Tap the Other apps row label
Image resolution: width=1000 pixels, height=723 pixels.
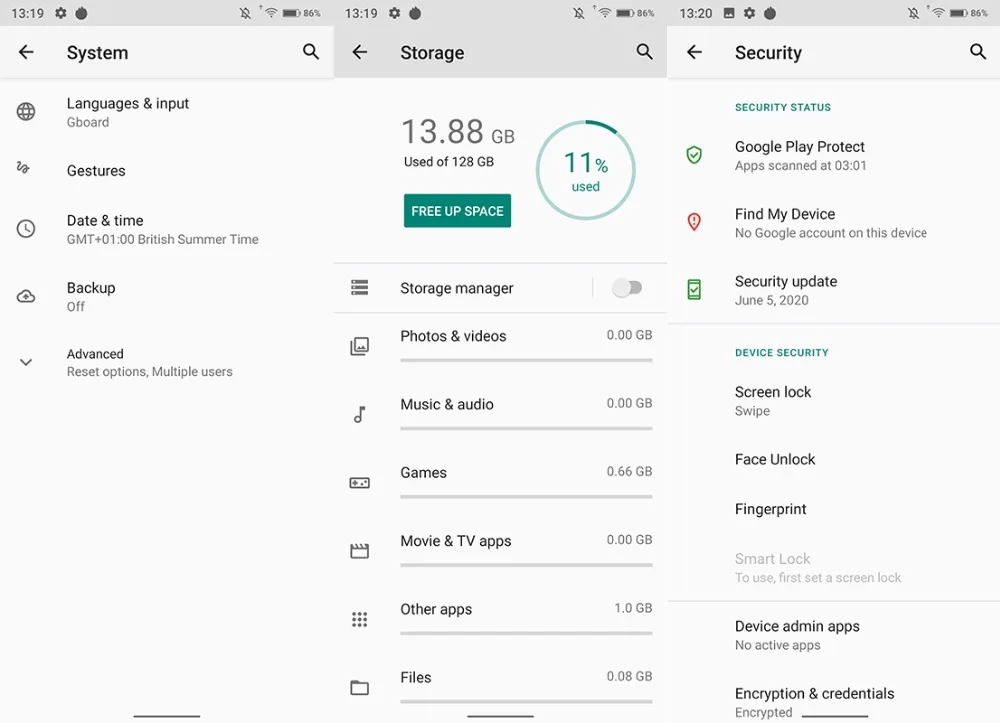(436, 609)
